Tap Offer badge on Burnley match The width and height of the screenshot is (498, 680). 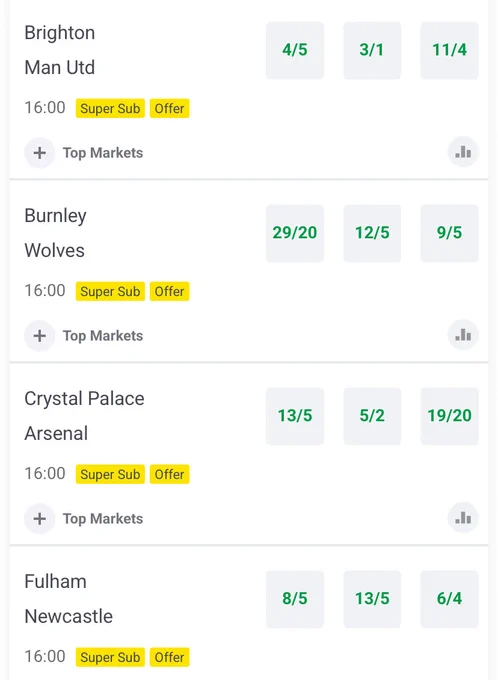click(170, 291)
